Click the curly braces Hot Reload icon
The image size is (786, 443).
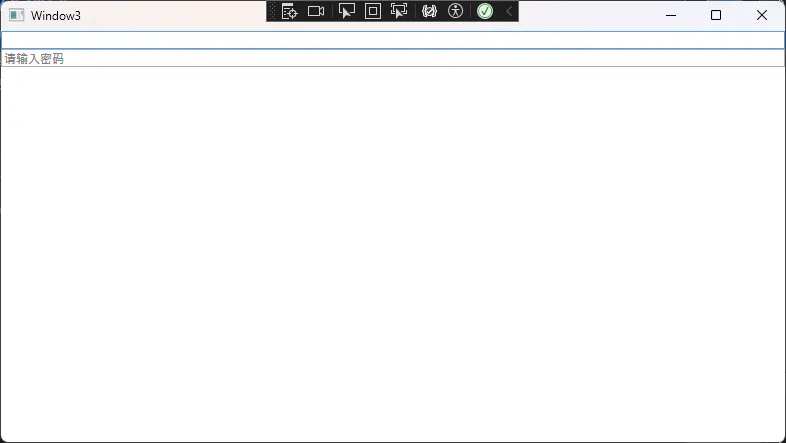(x=429, y=12)
